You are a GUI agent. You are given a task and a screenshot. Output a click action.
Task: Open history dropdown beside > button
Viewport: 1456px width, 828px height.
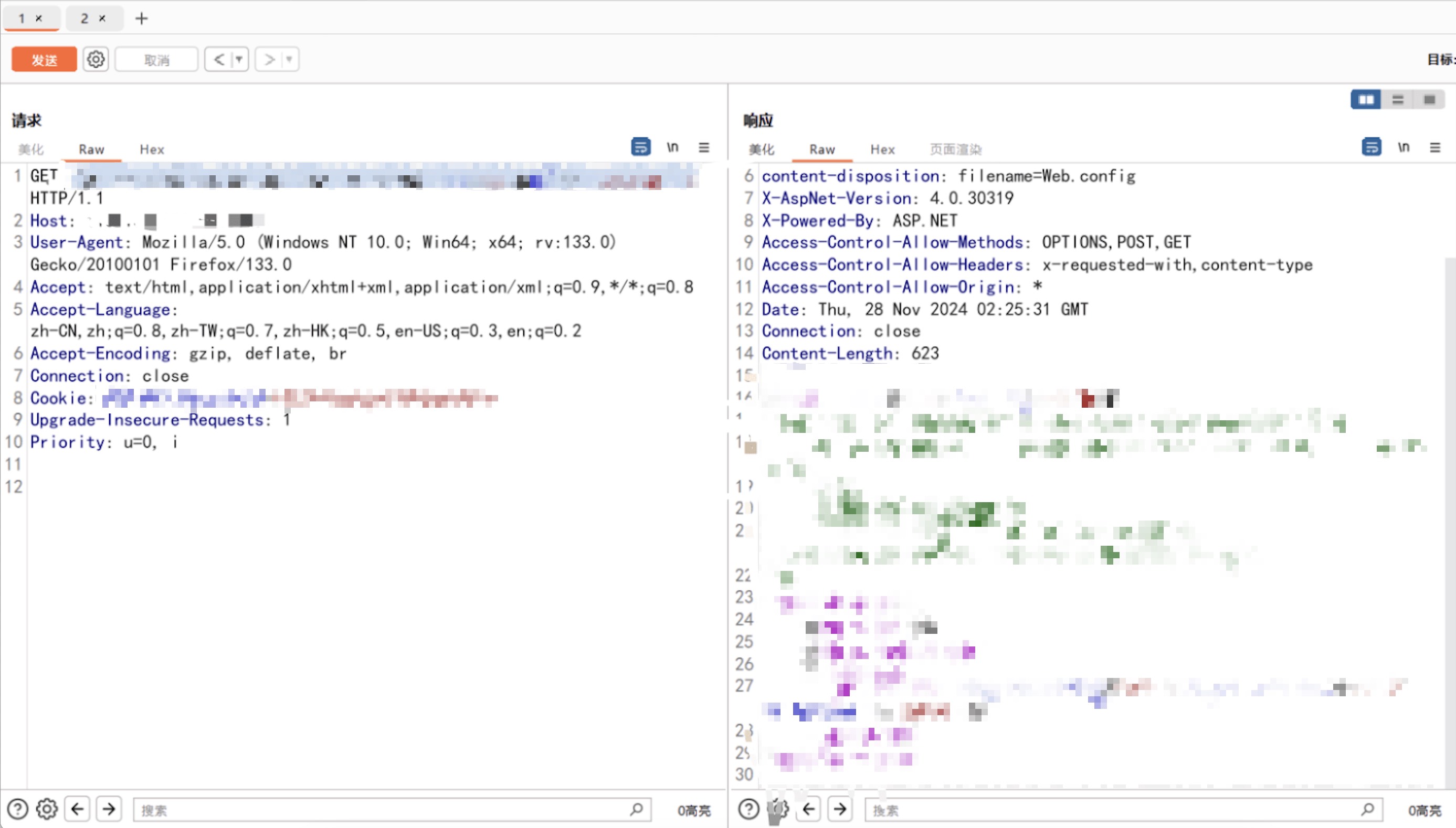click(290, 59)
